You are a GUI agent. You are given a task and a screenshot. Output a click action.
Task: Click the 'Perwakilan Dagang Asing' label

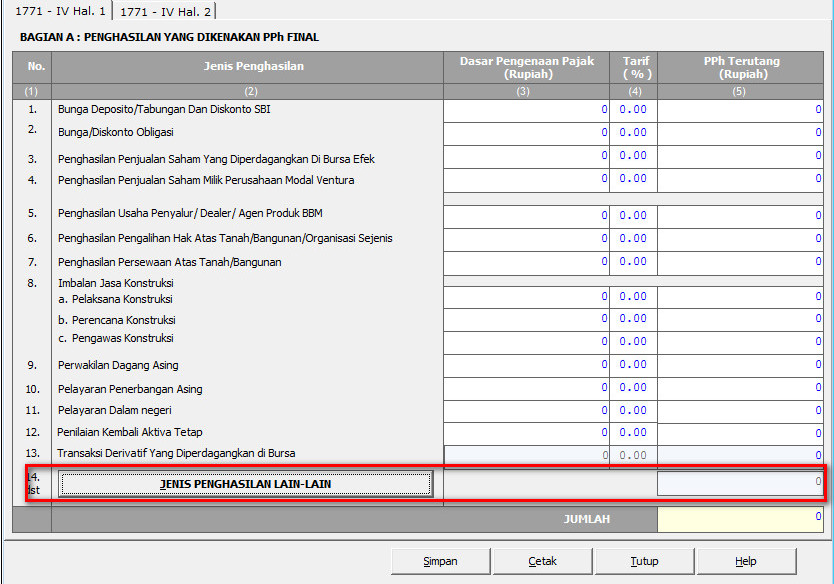(x=118, y=365)
